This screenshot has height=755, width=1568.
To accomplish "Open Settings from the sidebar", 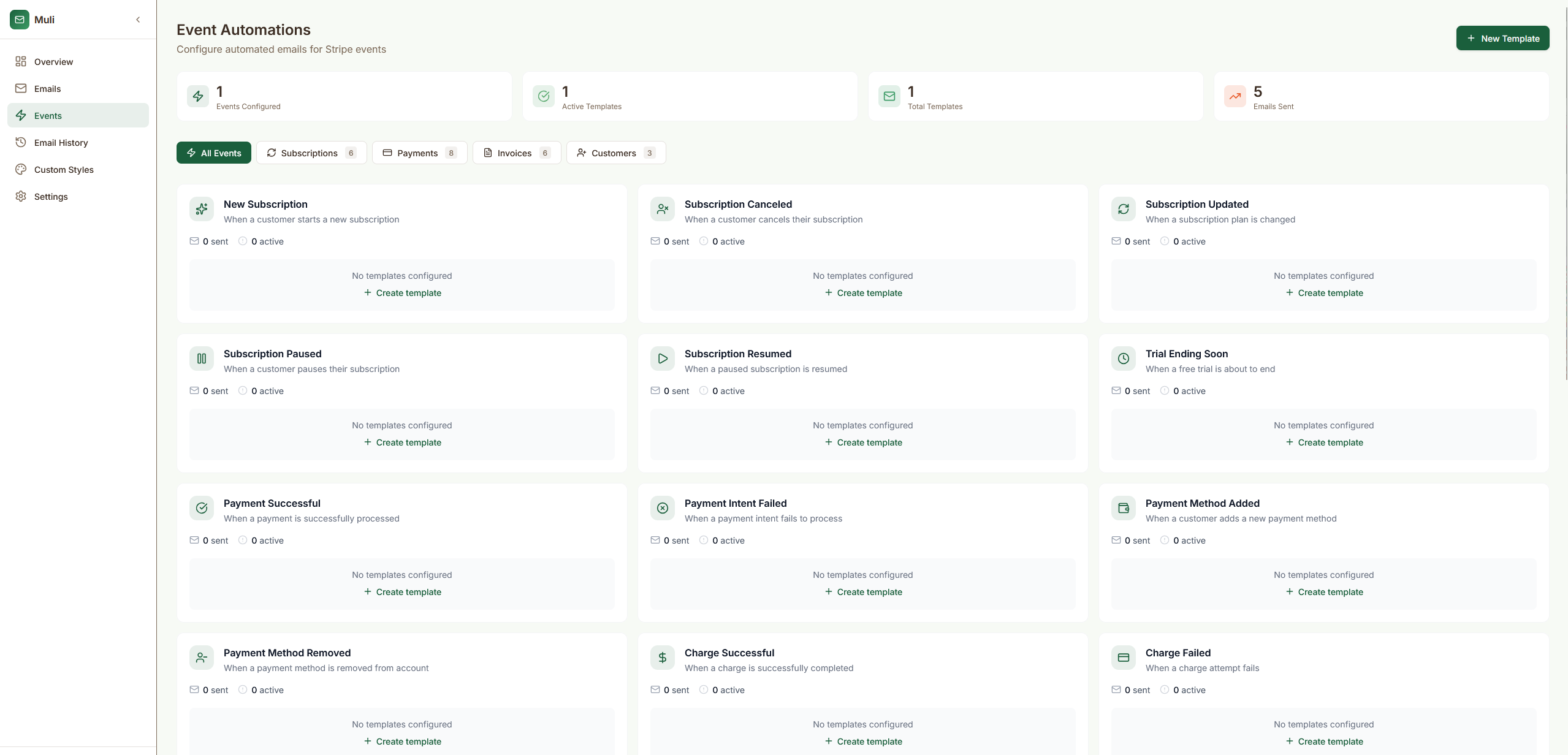I will 51,196.
